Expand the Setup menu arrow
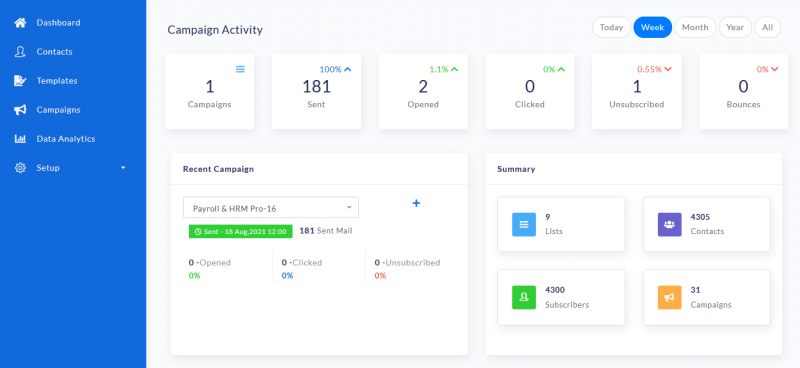 pos(123,168)
